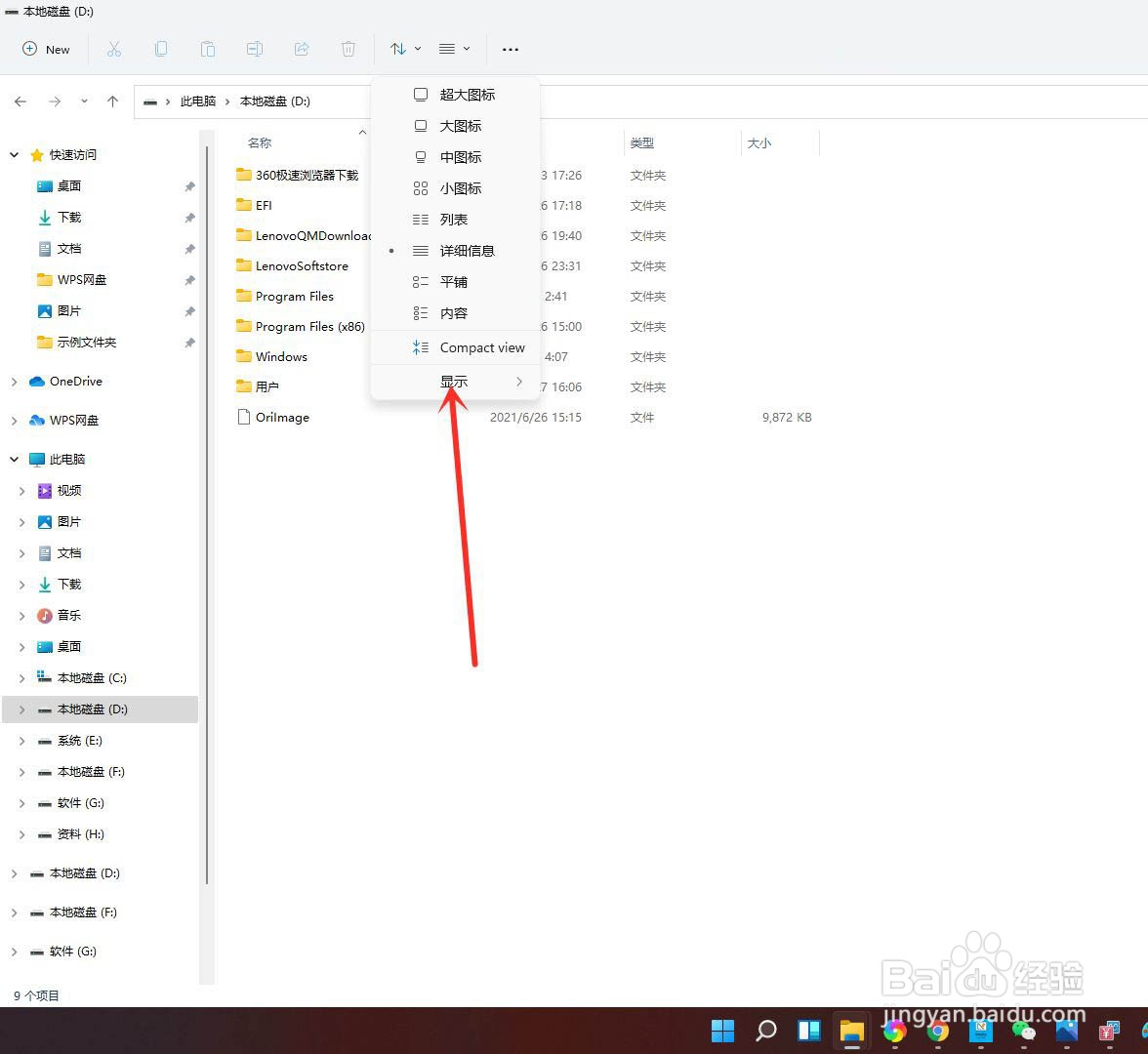This screenshot has height=1054, width=1148.
Task: Sort by the 大小 column header
Action: (x=759, y=142)
